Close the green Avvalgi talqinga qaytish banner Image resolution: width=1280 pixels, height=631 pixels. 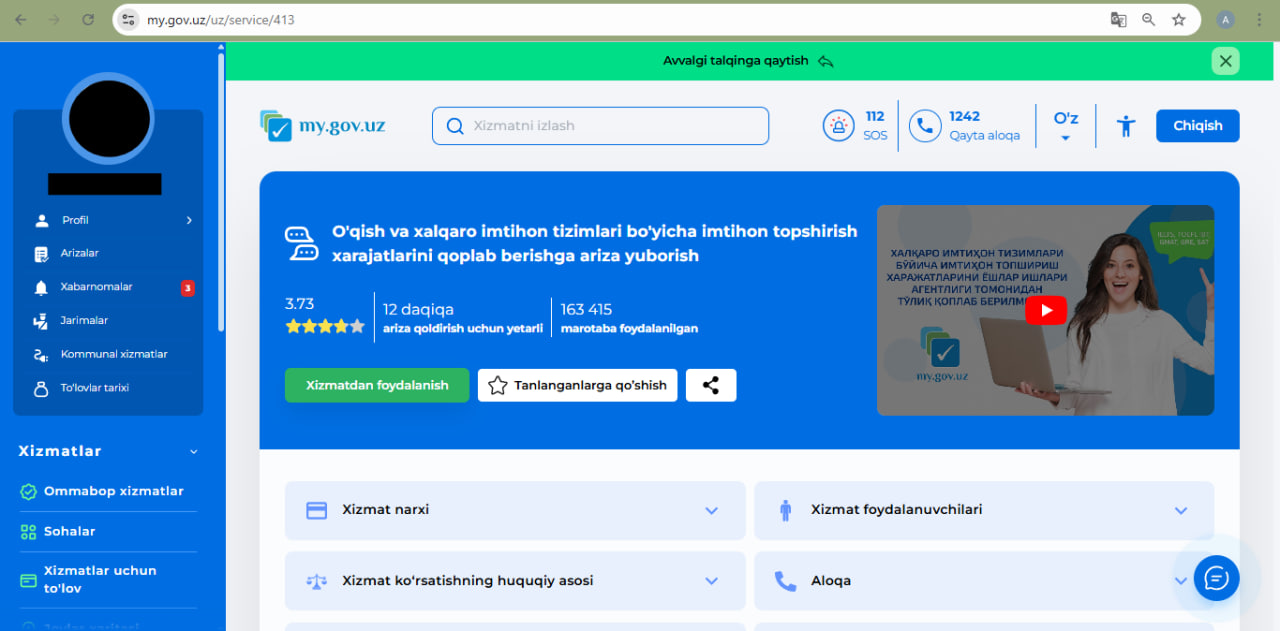tap(1225, 61)
